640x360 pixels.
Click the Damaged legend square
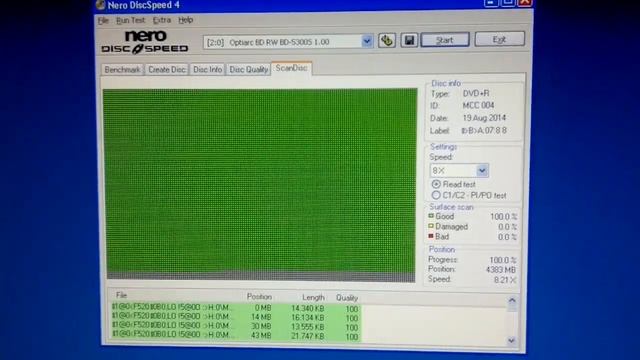point(431,226)
